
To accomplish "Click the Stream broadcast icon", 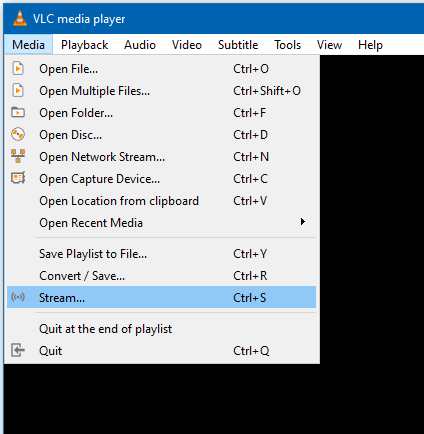I will pos(18,297).
